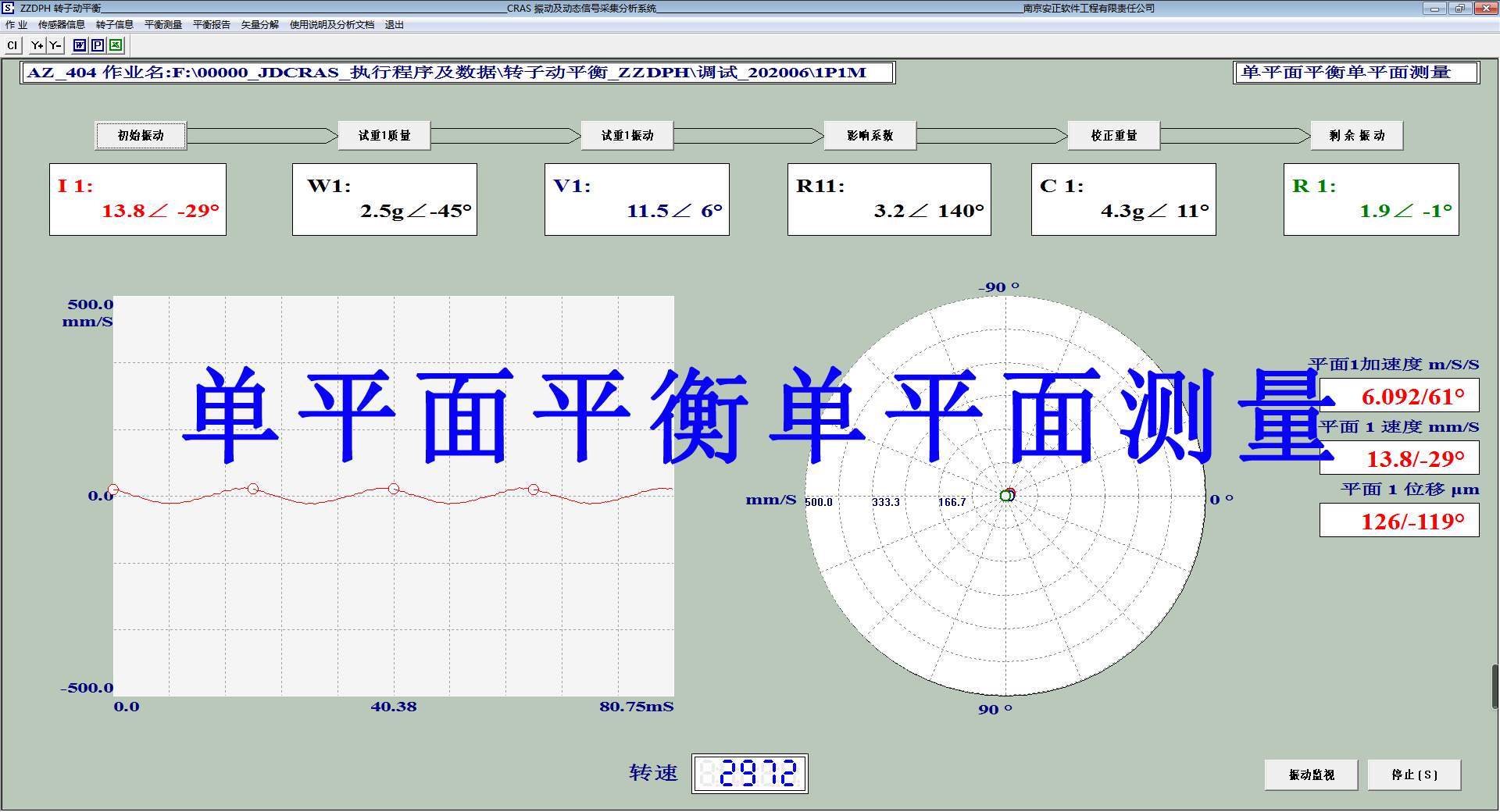The image size is (1500, 812).
Task: Click the 退出 menu item
Action: pos(395,25)
